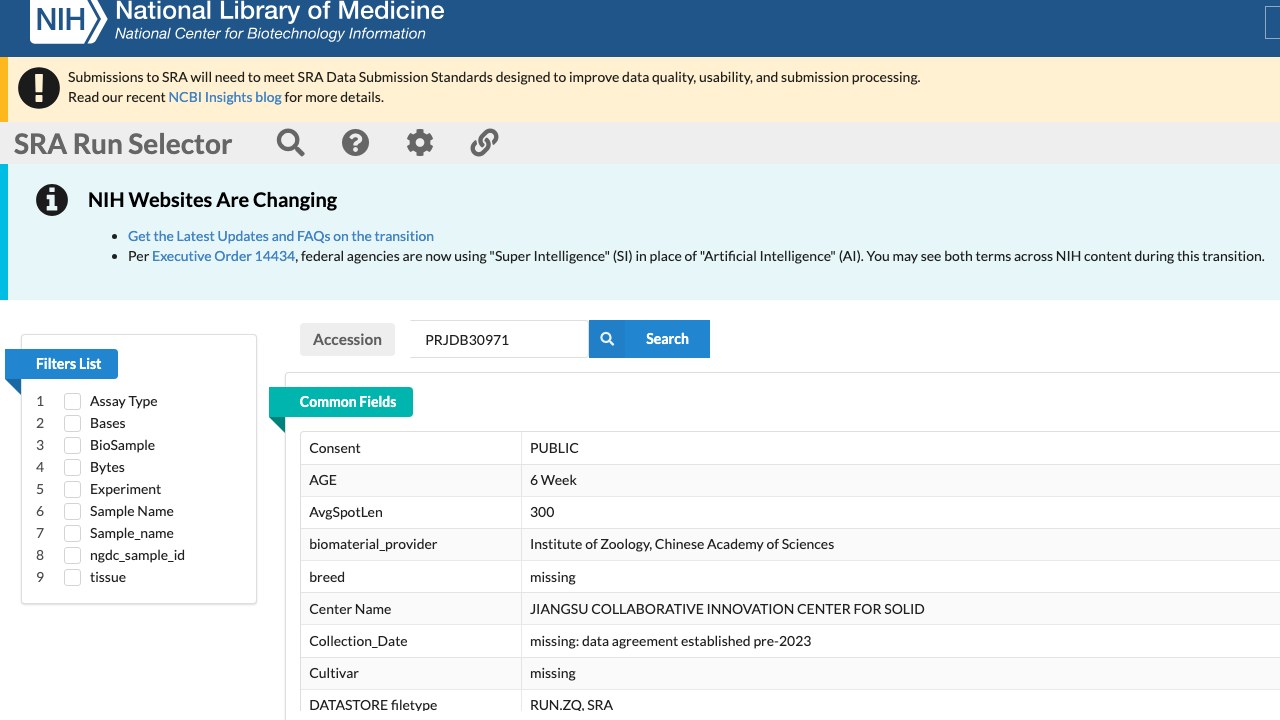Check the Bases filter
The image size is (1280, 720).
coord(72,423)
